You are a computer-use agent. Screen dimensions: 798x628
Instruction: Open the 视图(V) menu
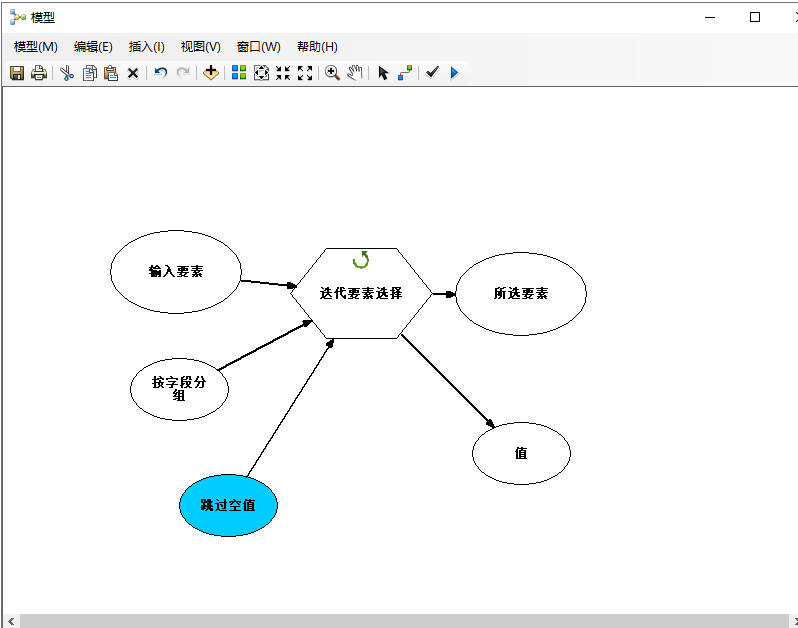click(201, 47)
